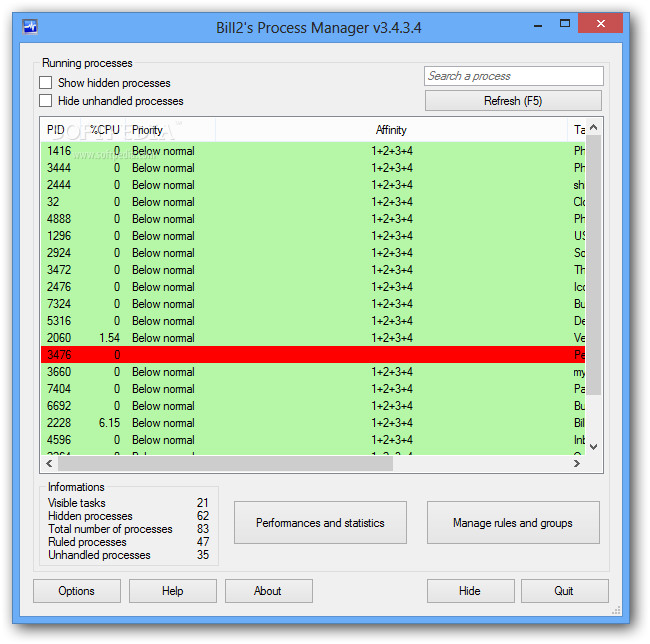Viewport: 650px width, 644px height.
Task: Select the process row with PID 1296
Action: pos(313,236)
